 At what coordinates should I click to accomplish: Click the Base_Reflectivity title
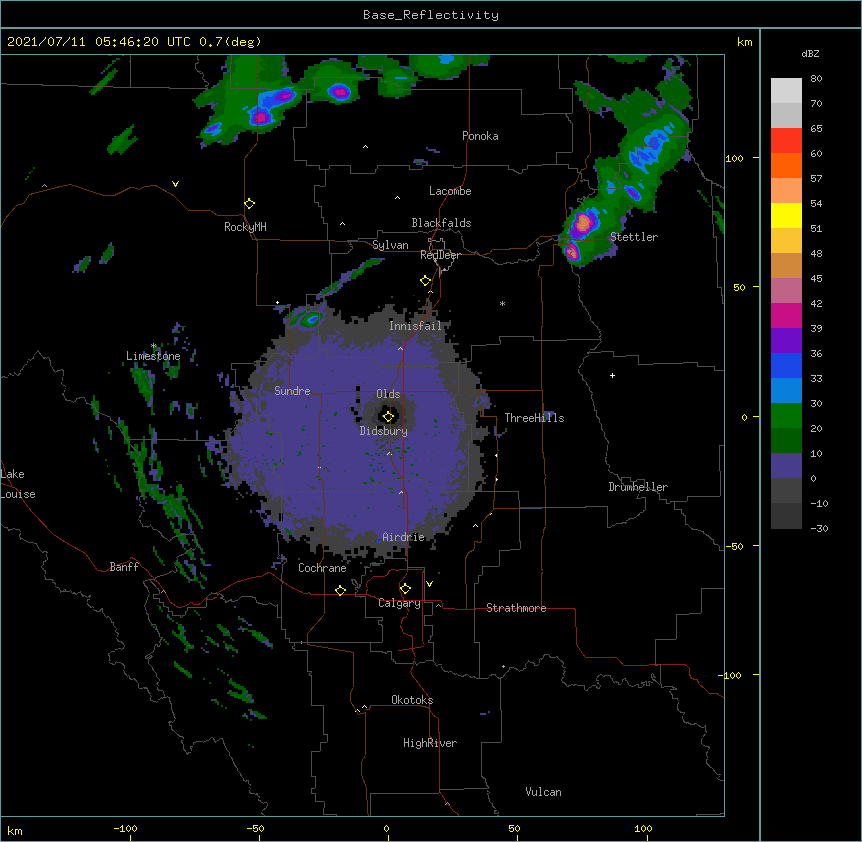[x=431, y=15]
